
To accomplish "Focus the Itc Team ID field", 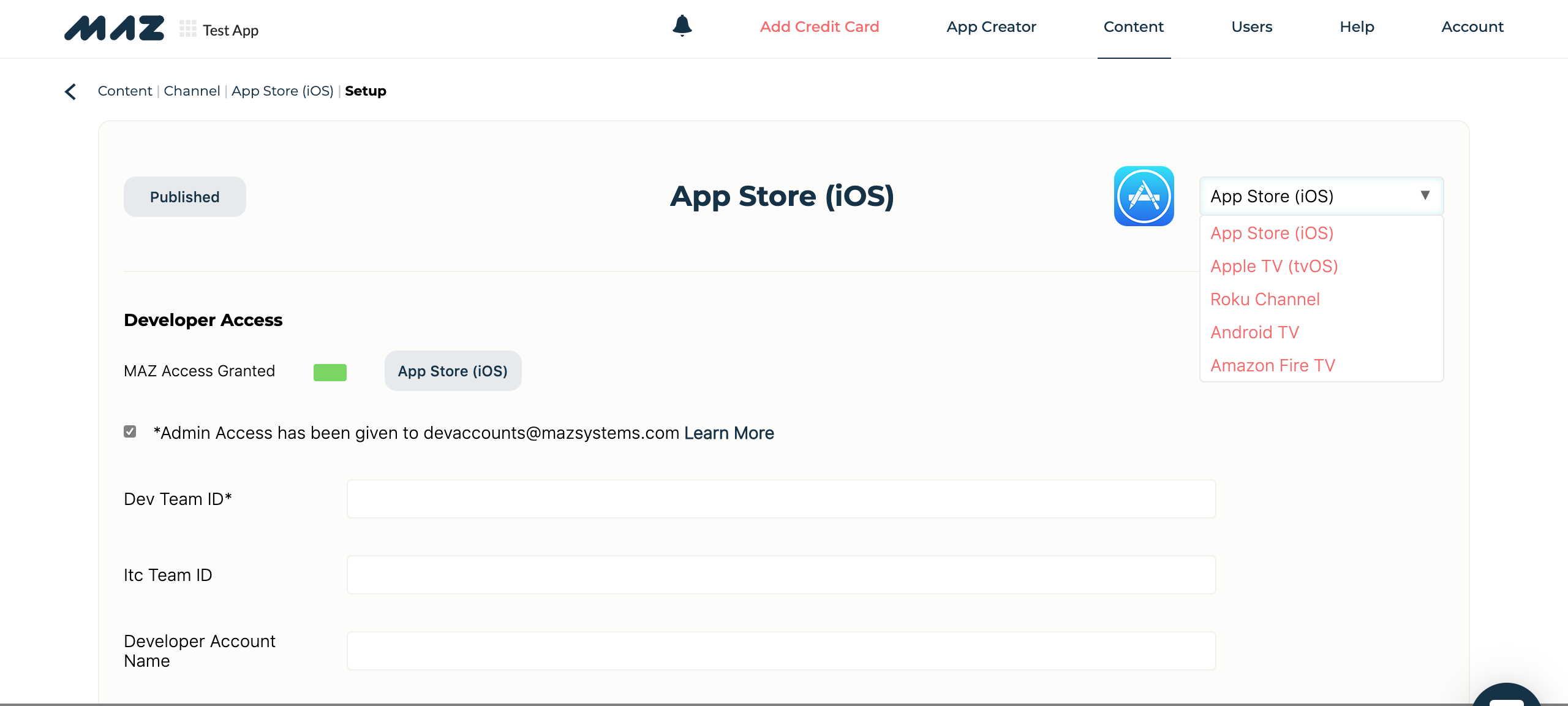I will coord(781,575).
